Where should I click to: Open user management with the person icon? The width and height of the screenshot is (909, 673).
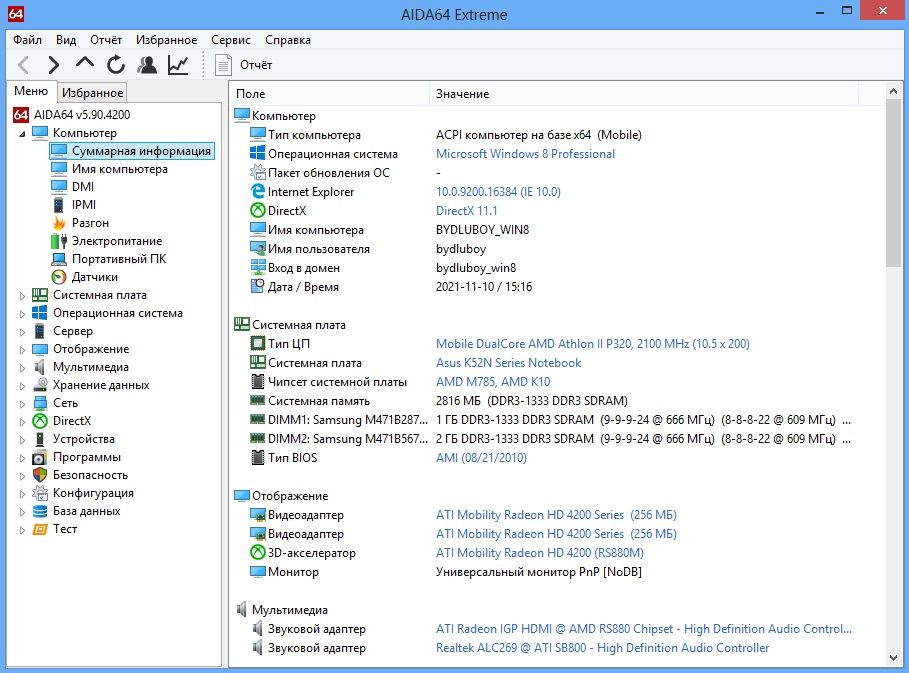[147, 65]
